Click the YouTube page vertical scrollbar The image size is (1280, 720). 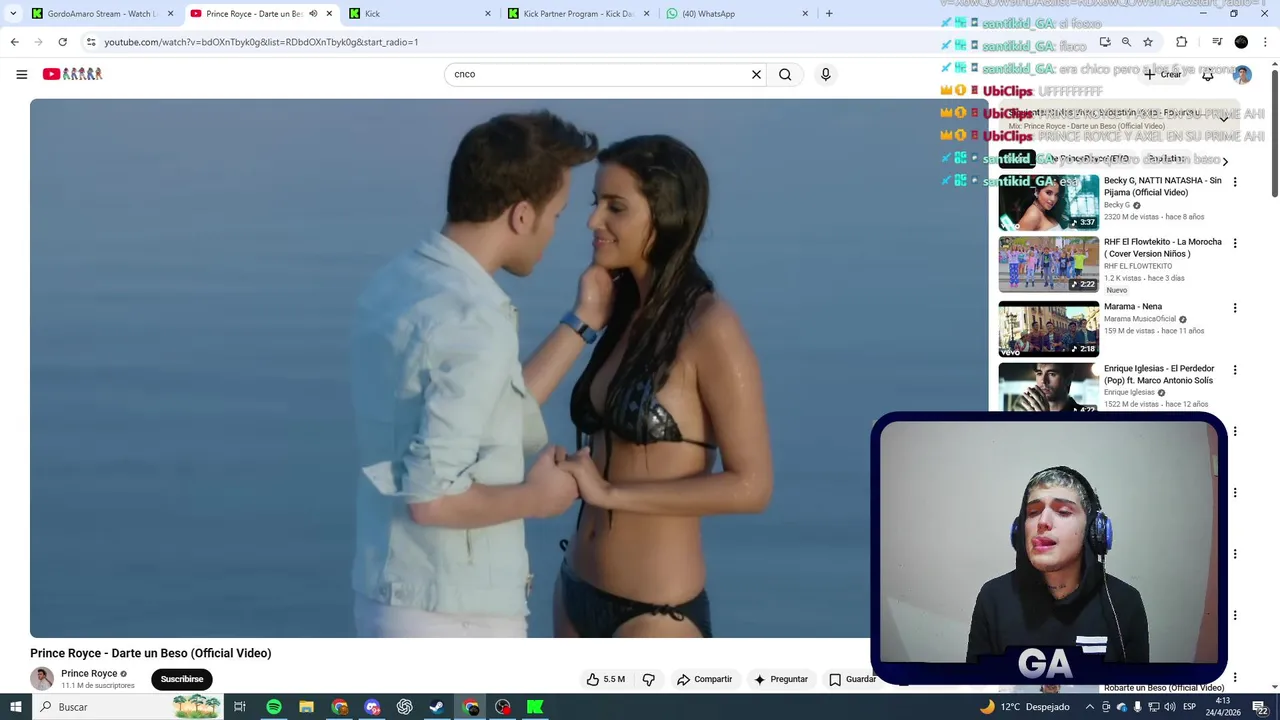click(x=1275, y=135)
